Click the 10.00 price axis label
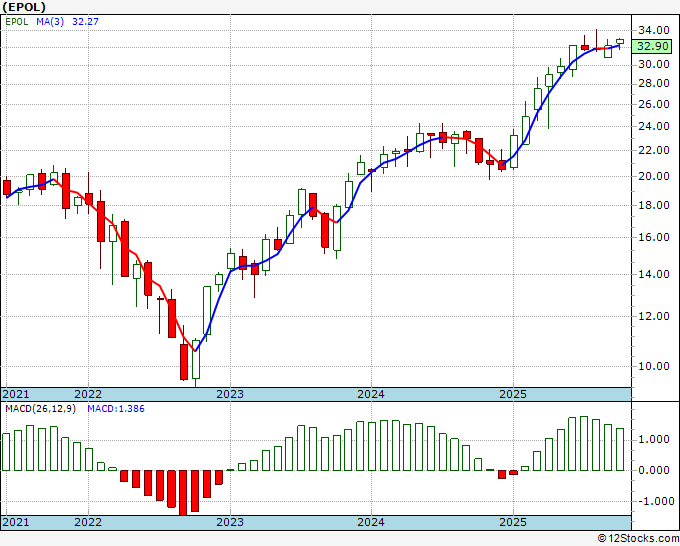 pyautogui.click(x=654, y=366)
